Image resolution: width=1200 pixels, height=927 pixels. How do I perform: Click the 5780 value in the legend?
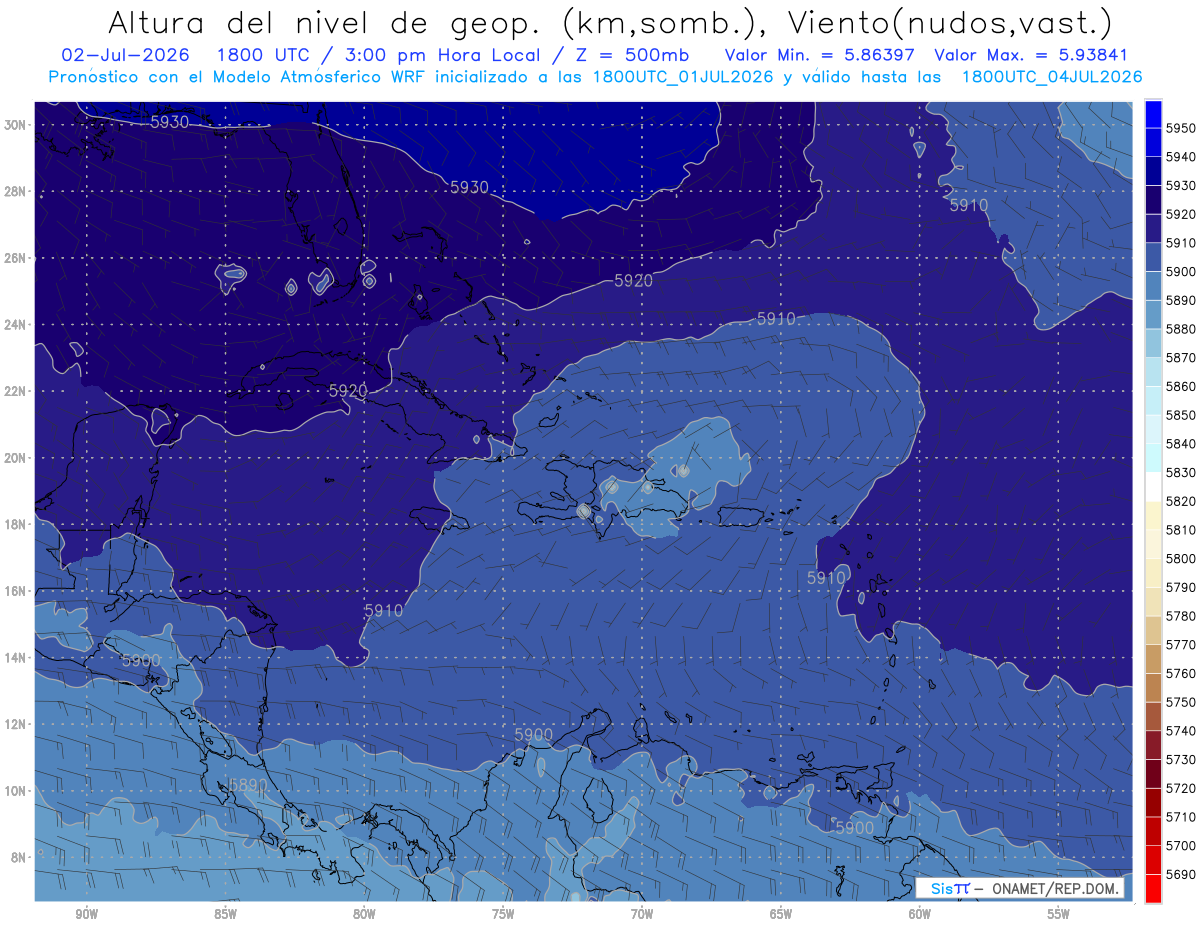1180,616
